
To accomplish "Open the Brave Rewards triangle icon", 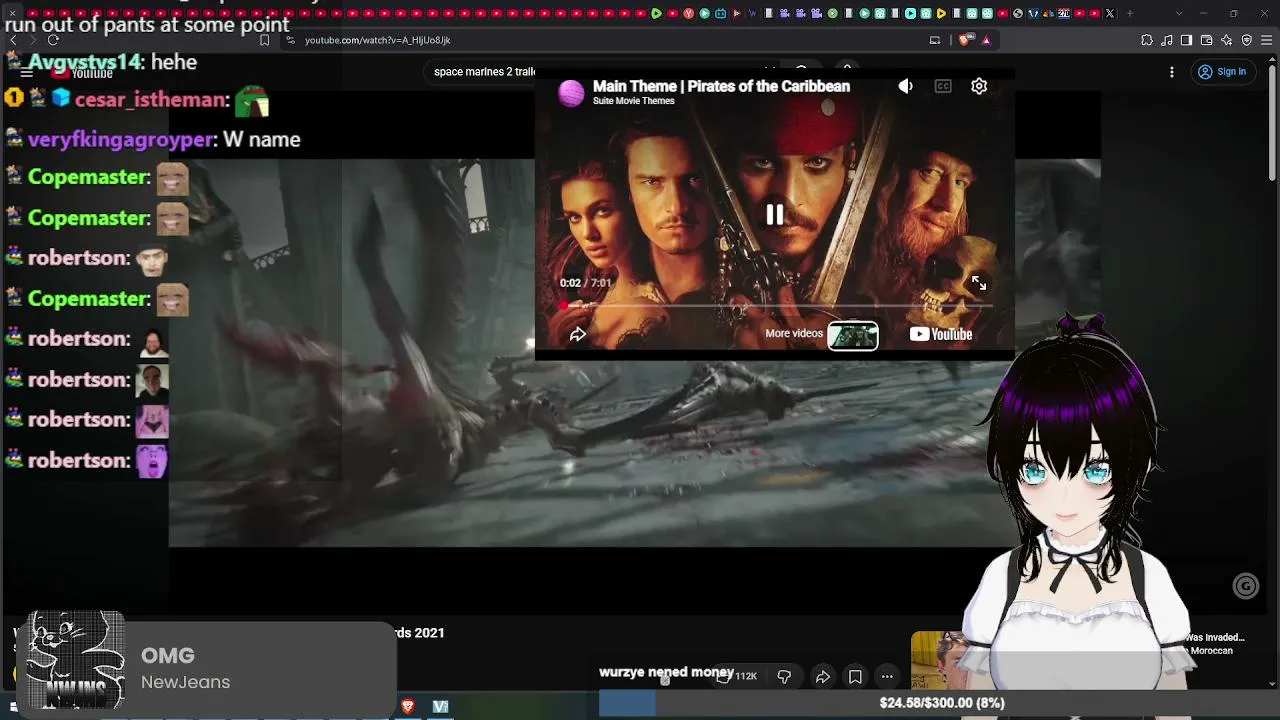I will click(986, 40).
